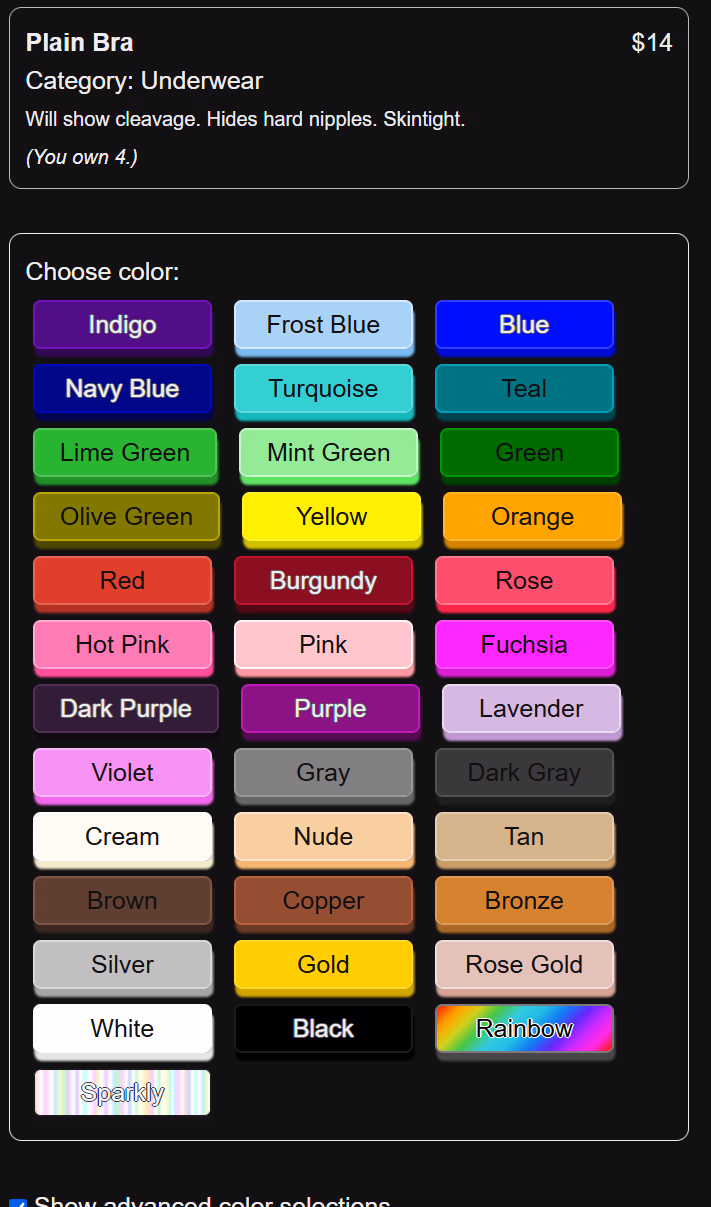Select the Frost Blue color
The height and width of the screenshot is (1207, 711).
pos(323,325)
